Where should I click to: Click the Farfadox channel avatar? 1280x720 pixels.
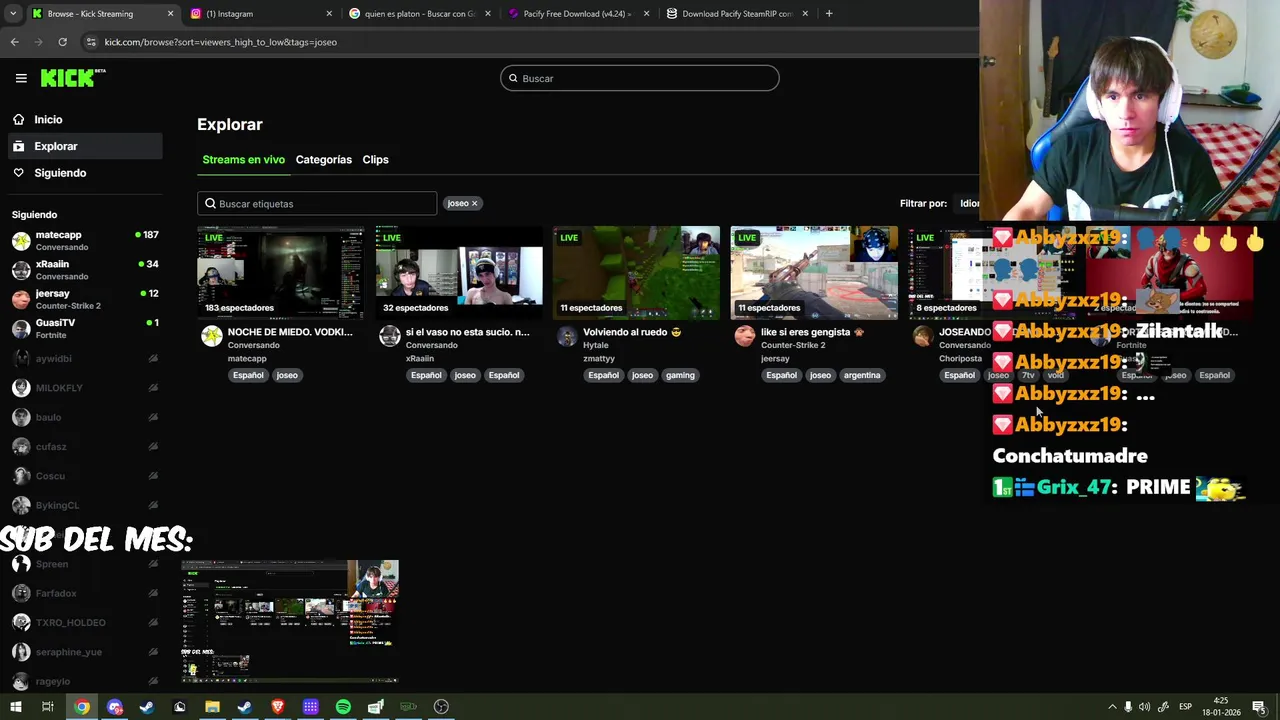21,593
